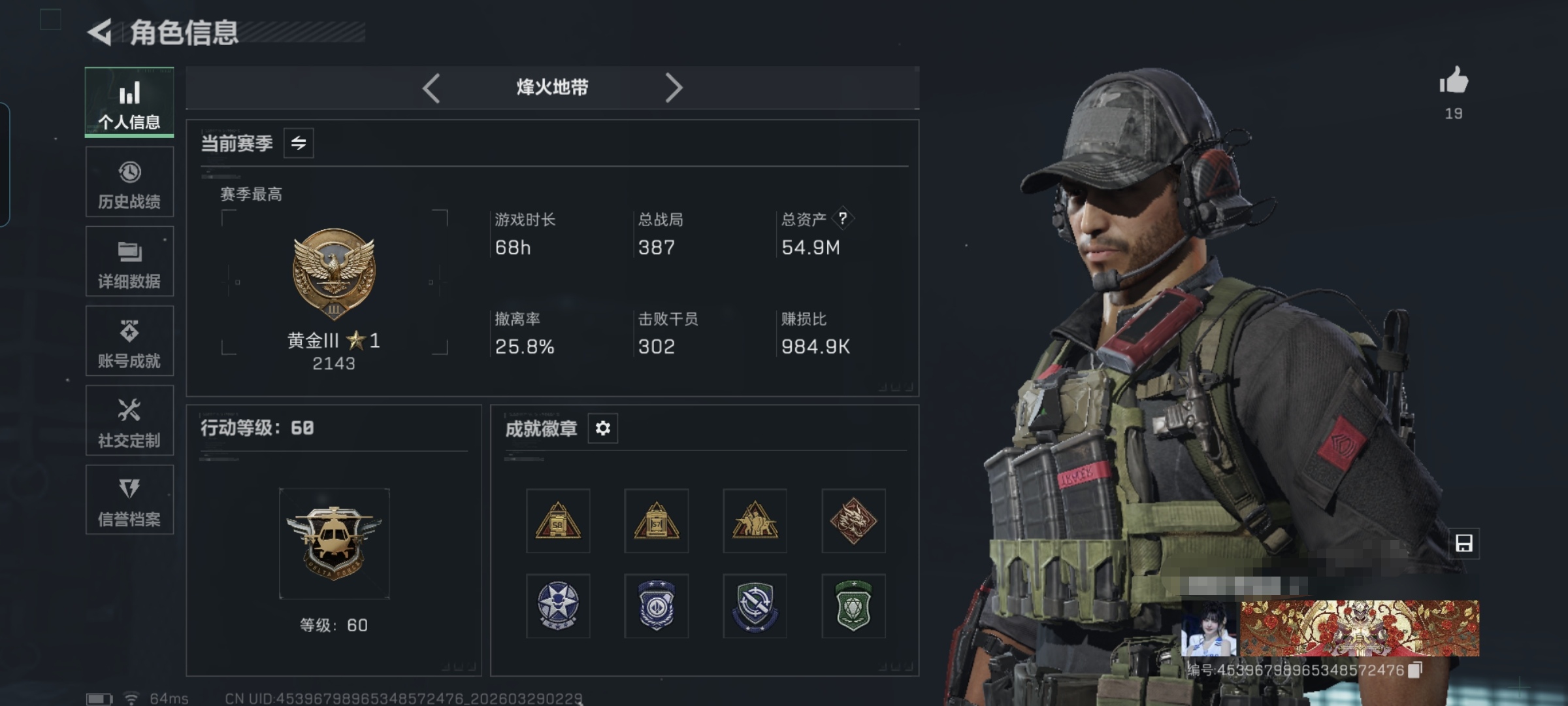Click the save icon beside the character

(x=1463, y=543)
